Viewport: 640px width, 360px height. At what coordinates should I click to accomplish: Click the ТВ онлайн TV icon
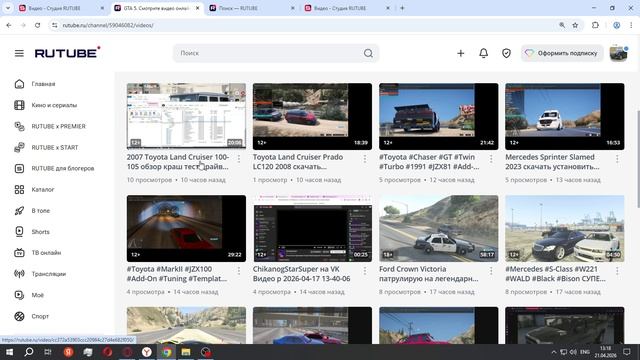(19, 253)
